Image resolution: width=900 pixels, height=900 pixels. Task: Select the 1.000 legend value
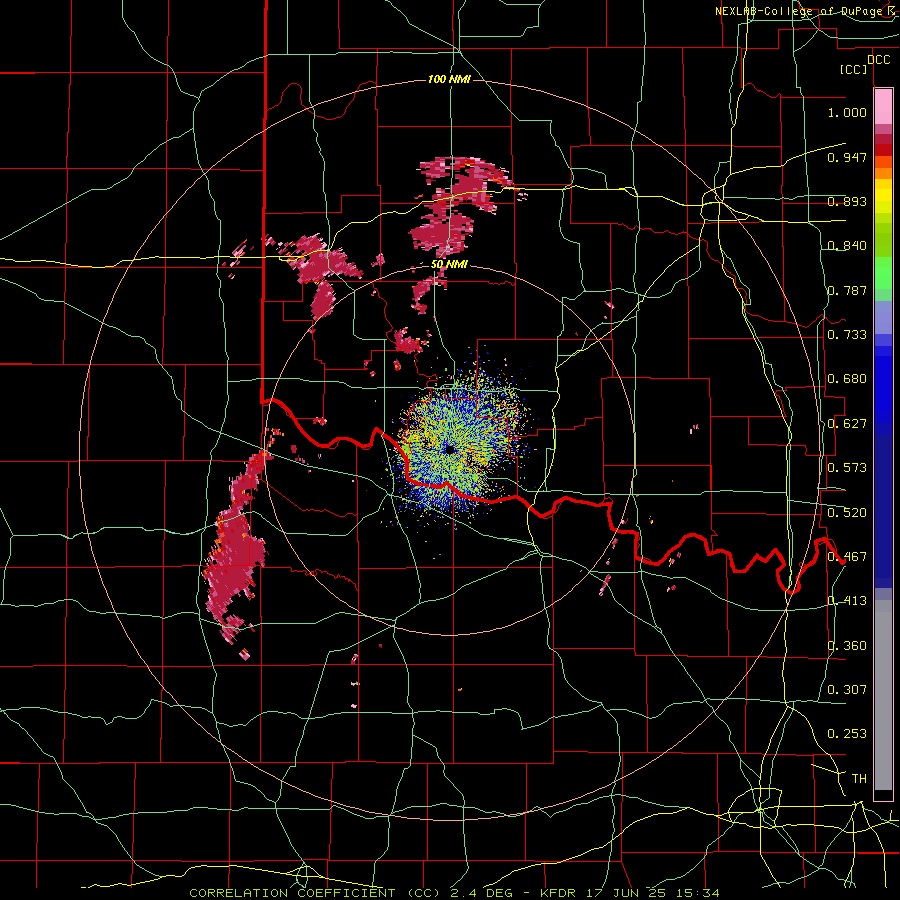(x=847, y=112)
